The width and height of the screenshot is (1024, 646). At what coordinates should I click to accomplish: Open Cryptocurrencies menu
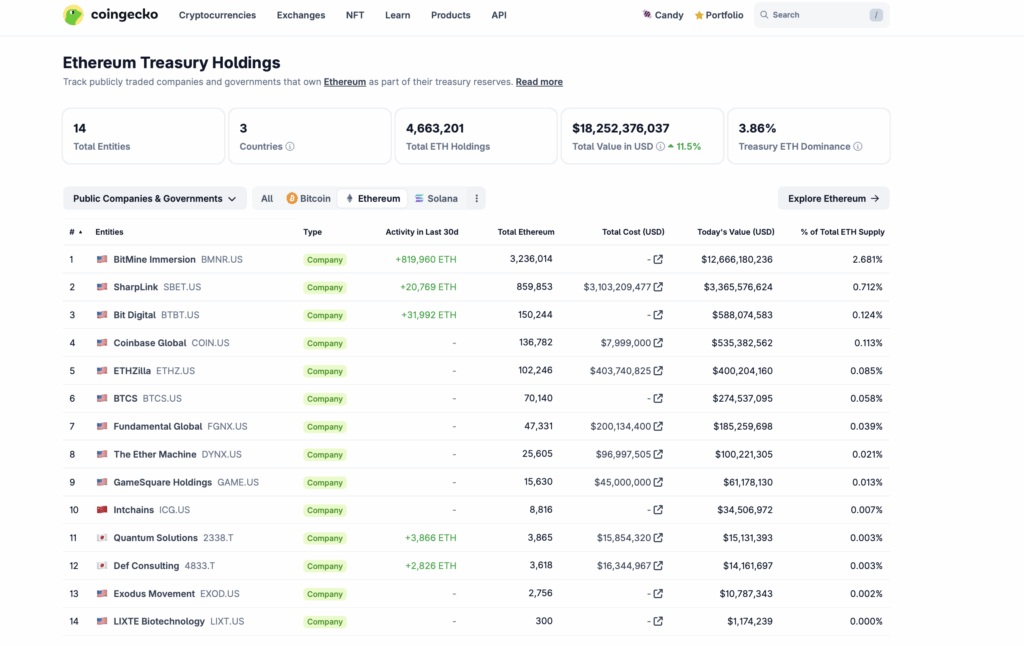pos(217,15)
